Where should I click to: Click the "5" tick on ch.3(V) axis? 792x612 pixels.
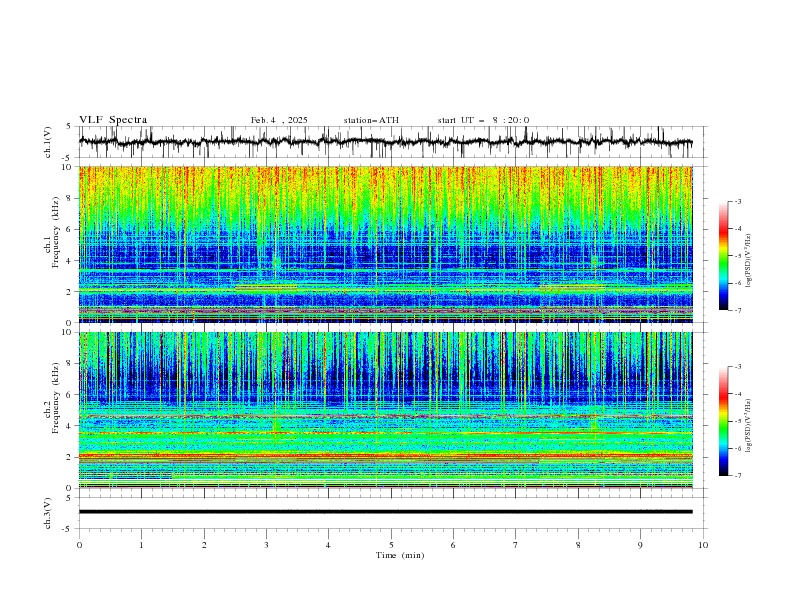69,497
